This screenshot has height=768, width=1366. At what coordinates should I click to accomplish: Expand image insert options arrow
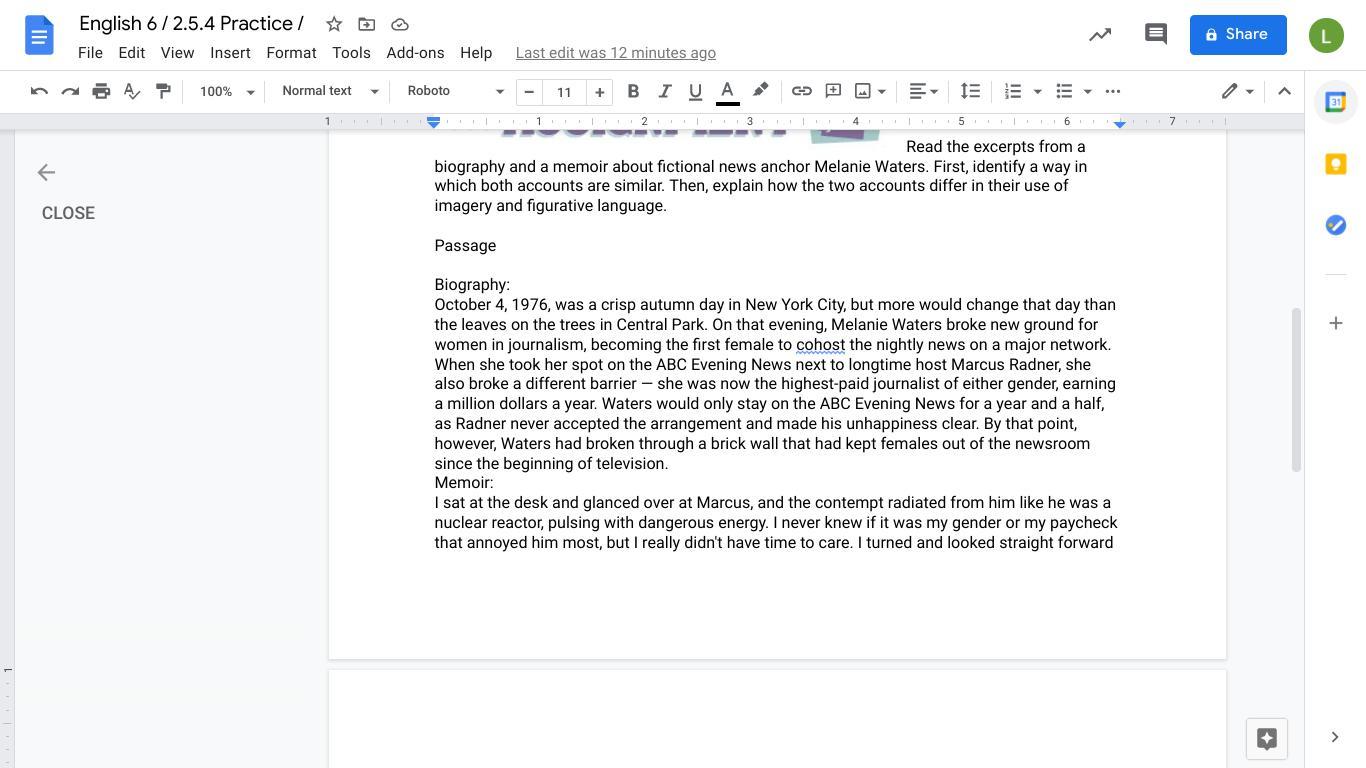click(x=882, y=91)
